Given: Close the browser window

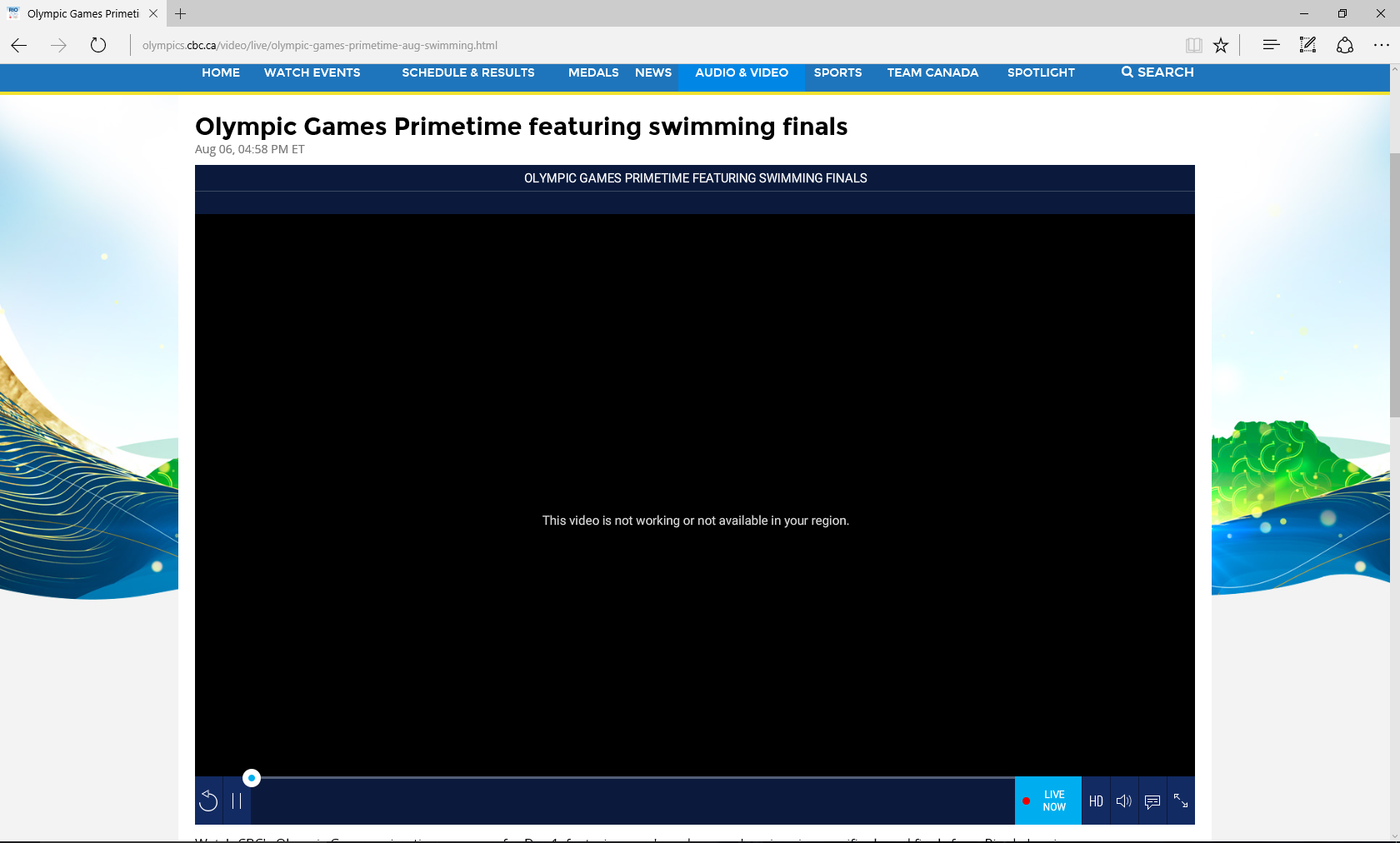Looking at the screenshot, I should (1380, 13).
